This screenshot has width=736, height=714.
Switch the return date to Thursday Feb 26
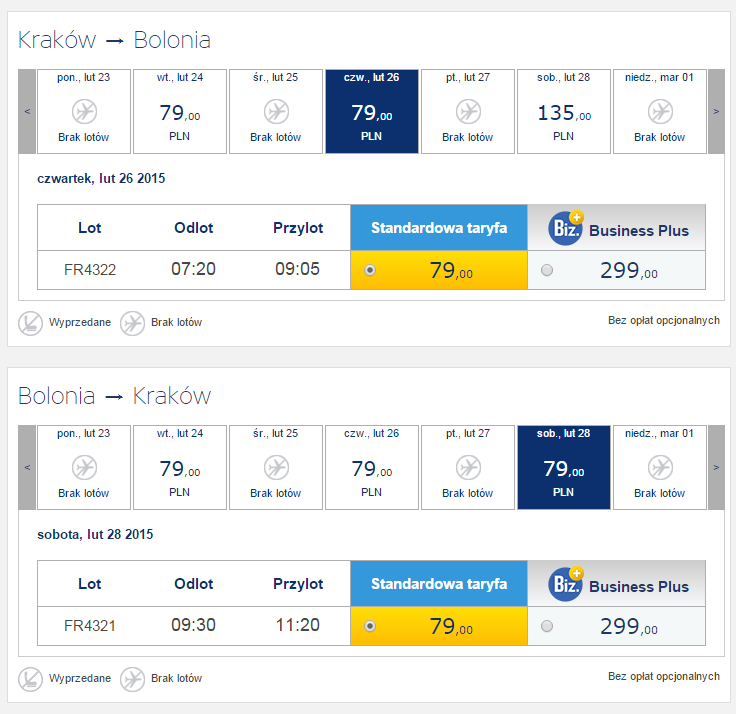[371, 467]
